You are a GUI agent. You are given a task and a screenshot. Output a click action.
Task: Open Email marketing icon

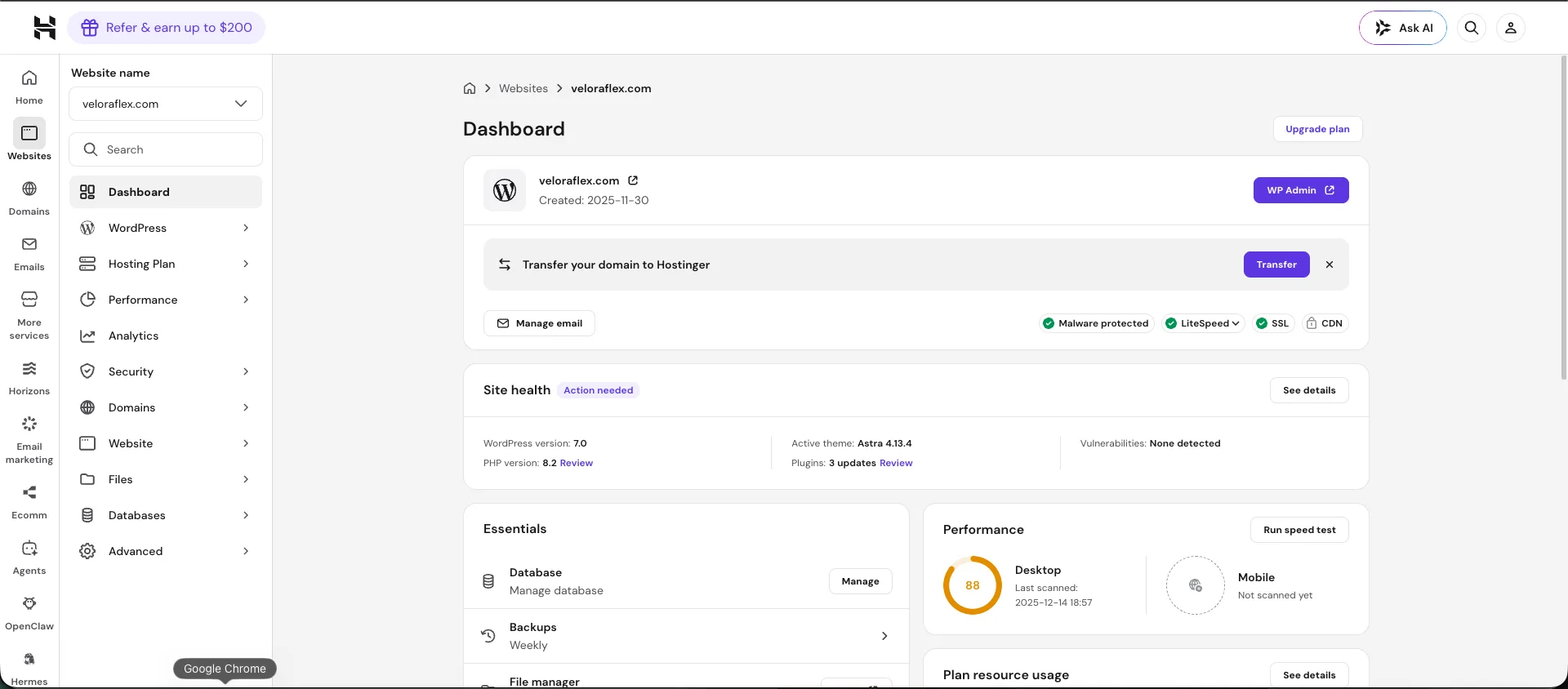point(29,424)
